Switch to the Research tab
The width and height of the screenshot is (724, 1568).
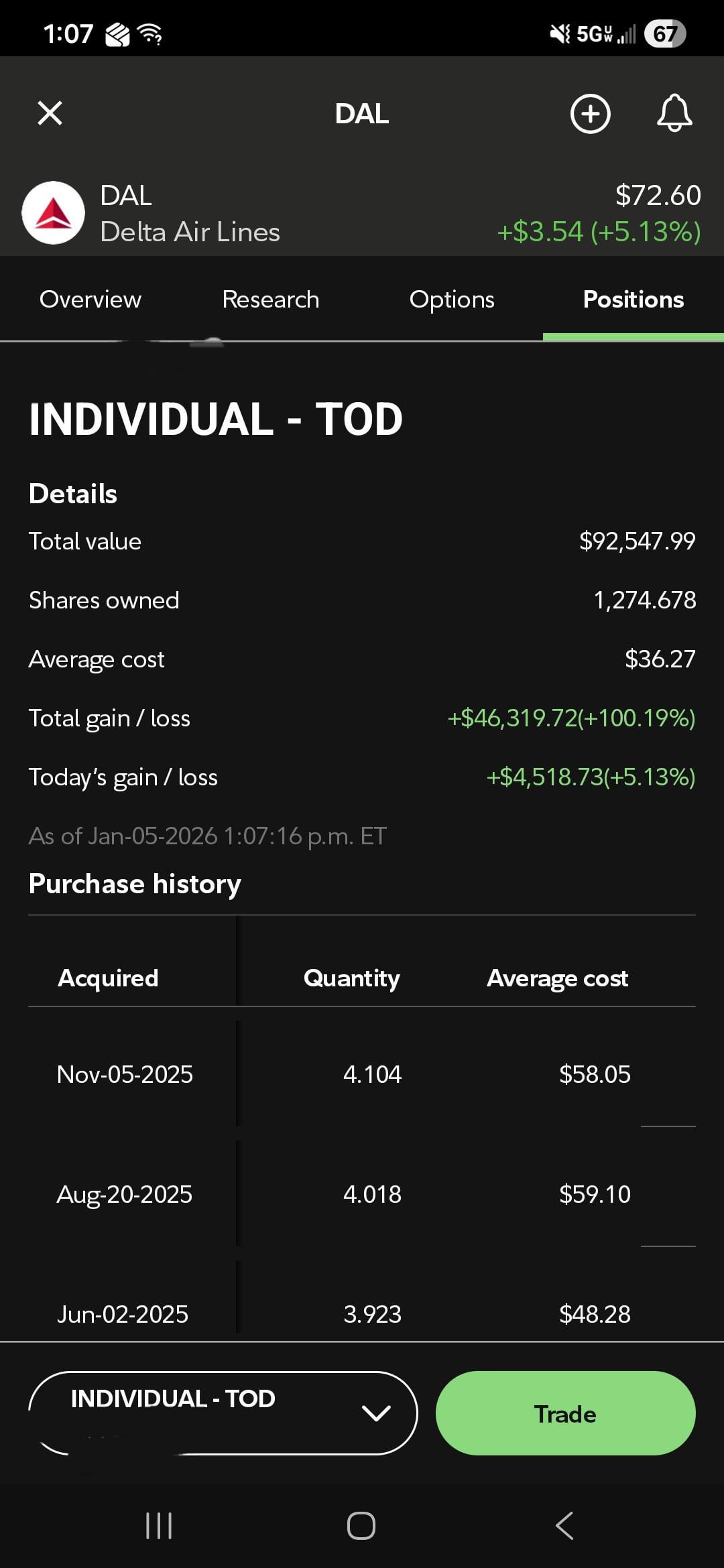tap(271, 300)
